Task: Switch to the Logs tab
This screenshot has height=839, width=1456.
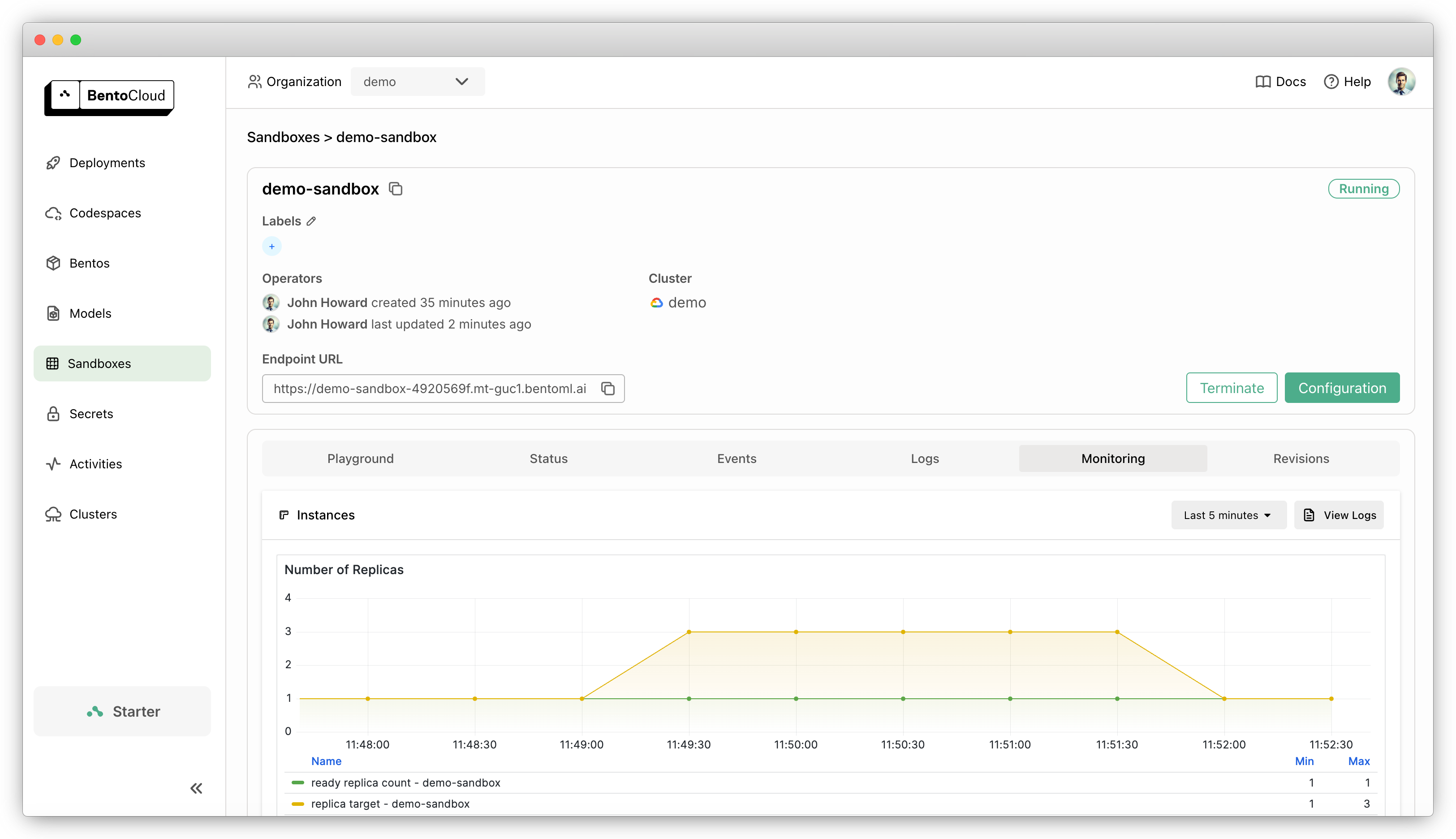Action: click(x=925, y=458)
